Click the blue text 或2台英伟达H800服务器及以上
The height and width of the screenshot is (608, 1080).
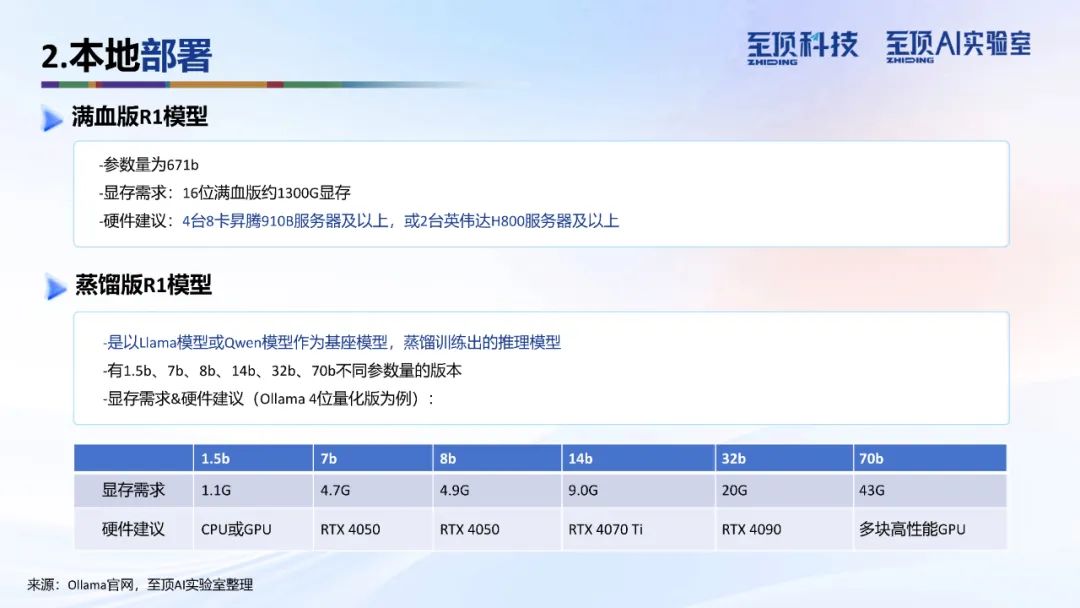pyautogui.click(x=511, y=221)
